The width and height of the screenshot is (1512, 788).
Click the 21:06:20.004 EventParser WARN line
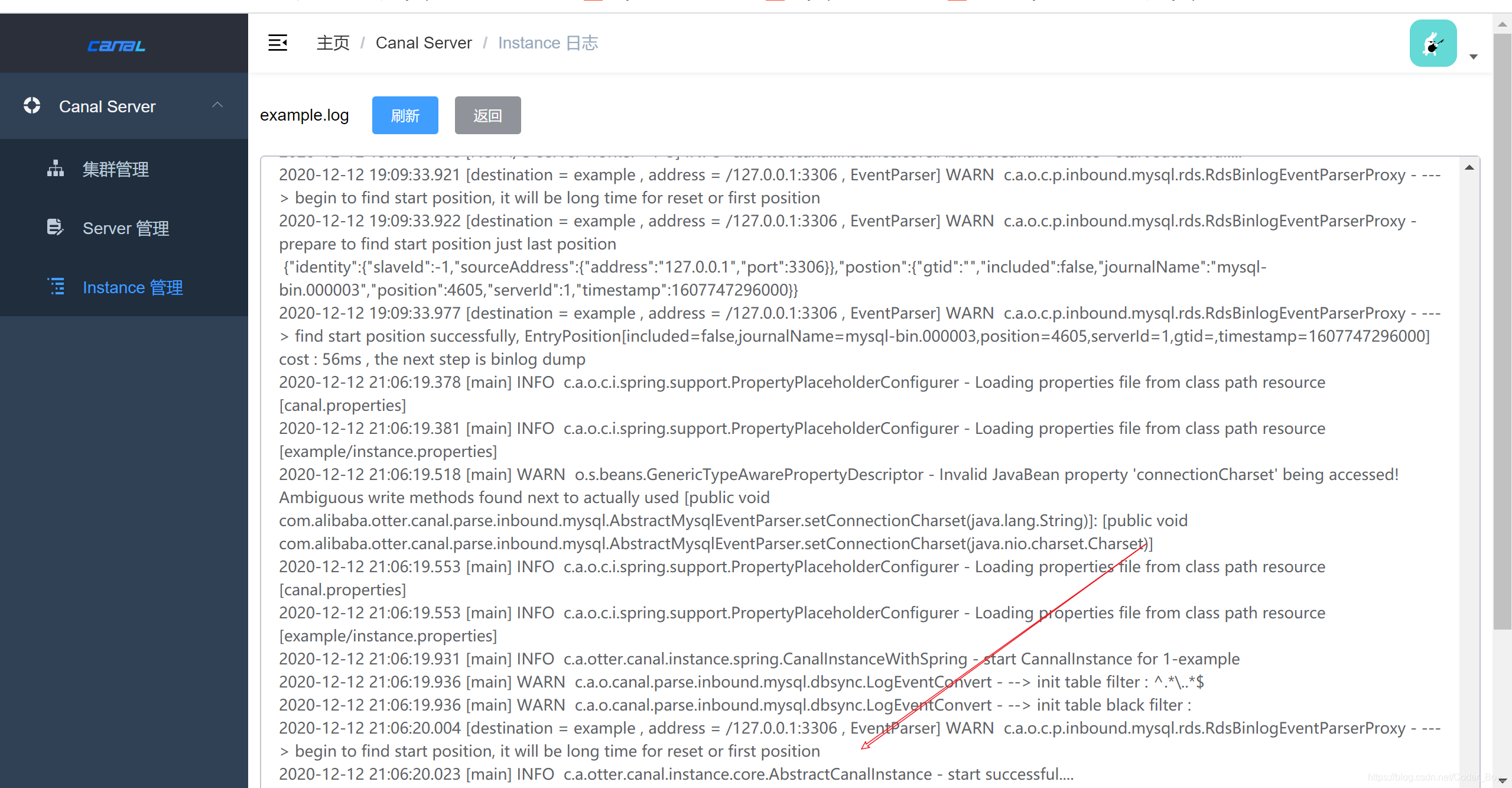[x=860, y=728]
